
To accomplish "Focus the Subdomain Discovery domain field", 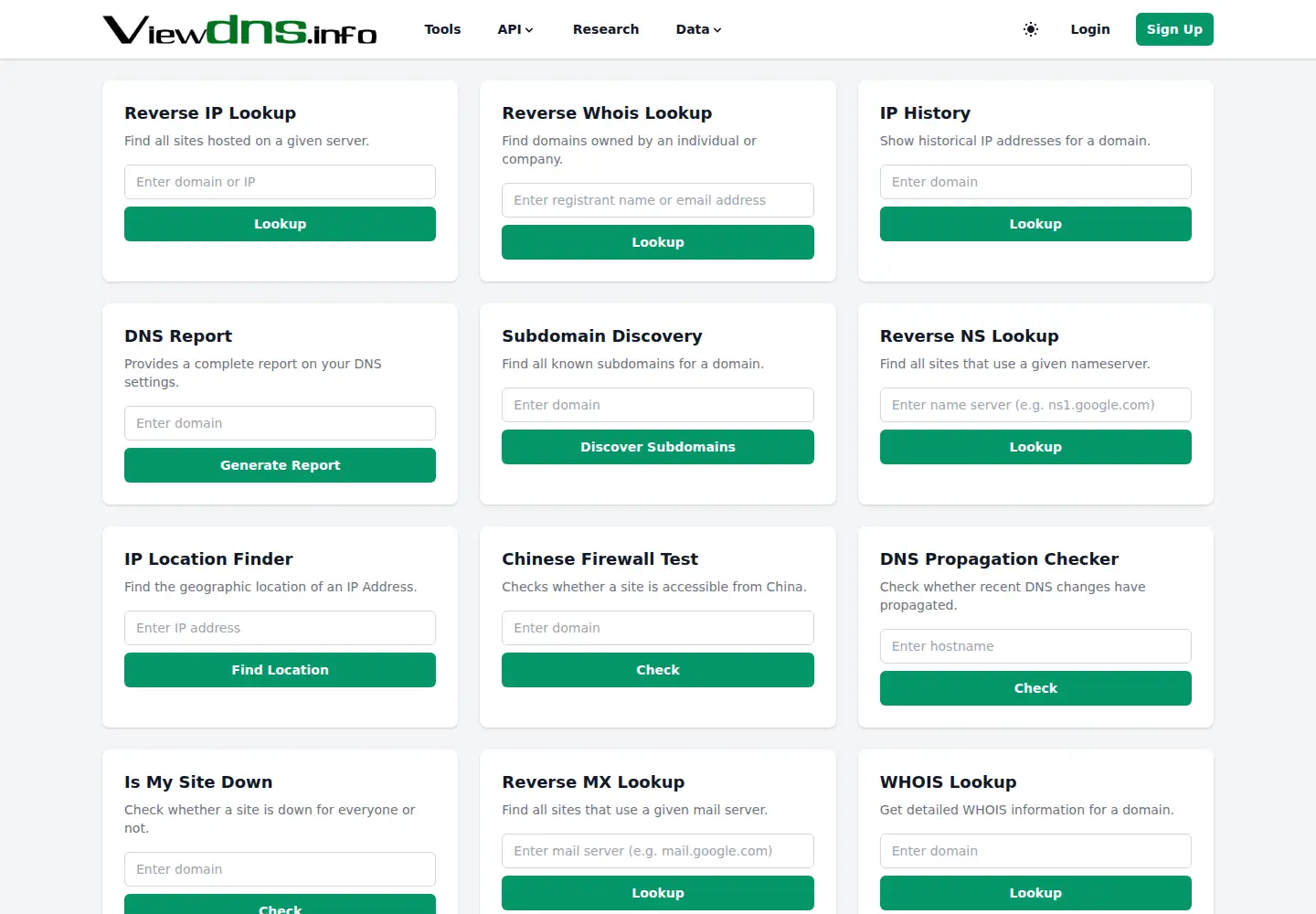I will click(658, 405).
